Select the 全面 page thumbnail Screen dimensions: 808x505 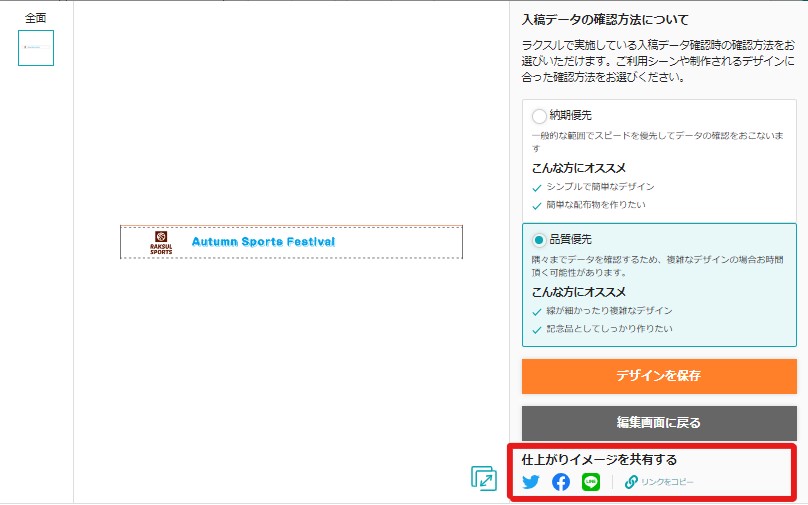point(36,48)
